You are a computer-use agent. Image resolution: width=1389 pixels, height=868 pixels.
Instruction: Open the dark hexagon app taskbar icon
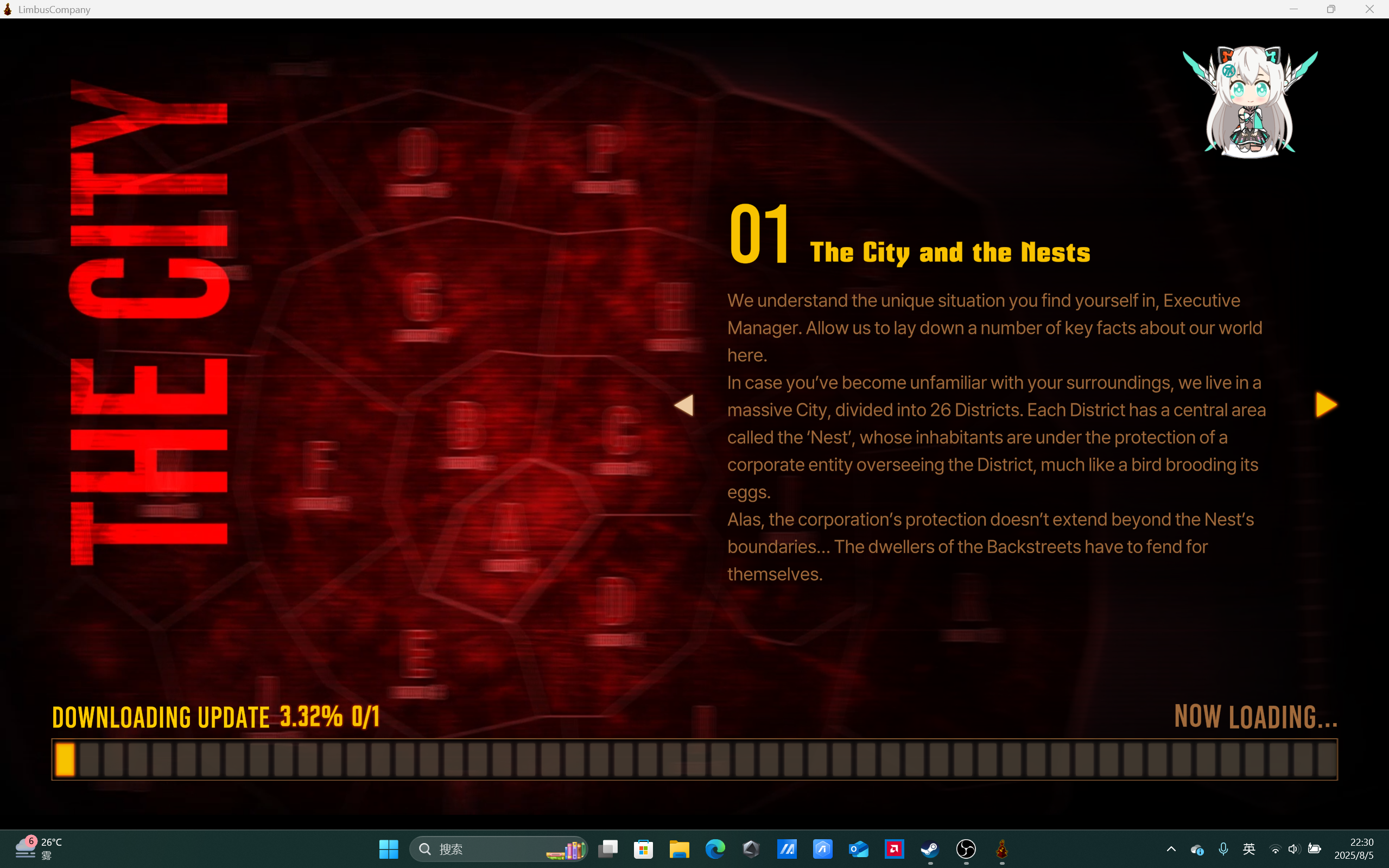tap(751, 849)
